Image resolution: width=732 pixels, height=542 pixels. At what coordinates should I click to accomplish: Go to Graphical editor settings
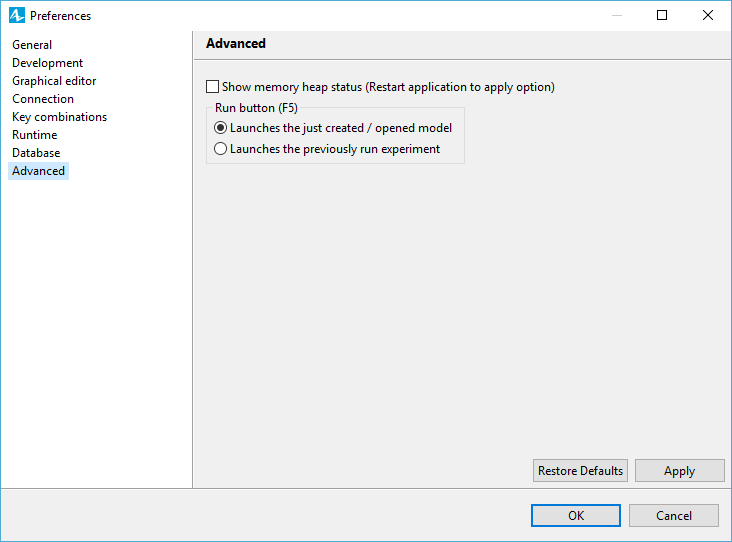tap(54, 81)
